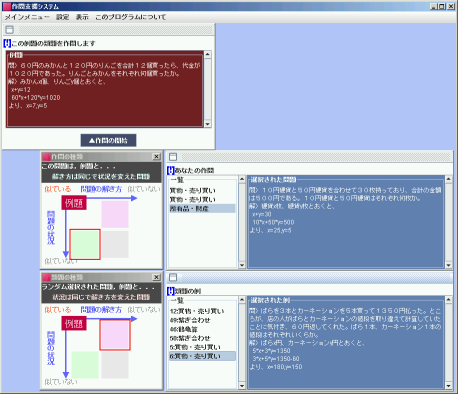The height and width of the screenshot is (394, 458).
Task: Click the ▲作問の開始 button
Action: click(x=108, y=140)
